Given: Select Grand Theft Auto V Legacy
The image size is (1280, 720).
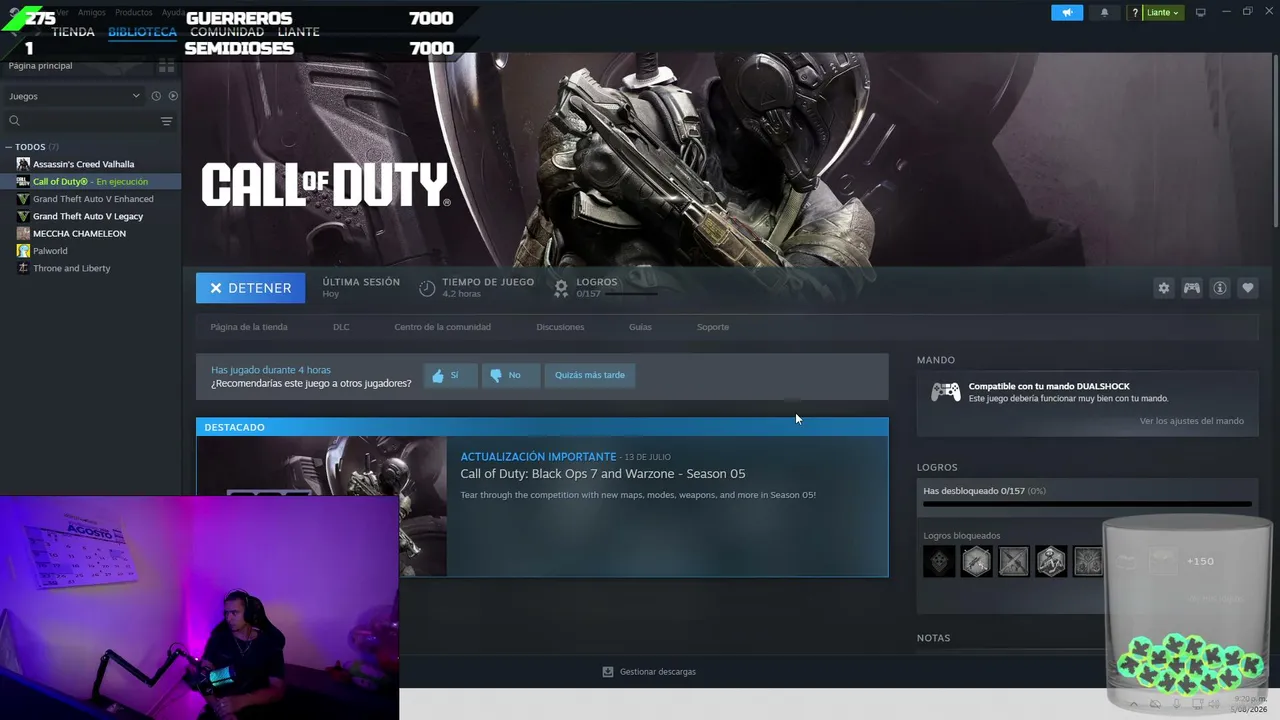Looking at the screenshot, I should tap(88, 216).
